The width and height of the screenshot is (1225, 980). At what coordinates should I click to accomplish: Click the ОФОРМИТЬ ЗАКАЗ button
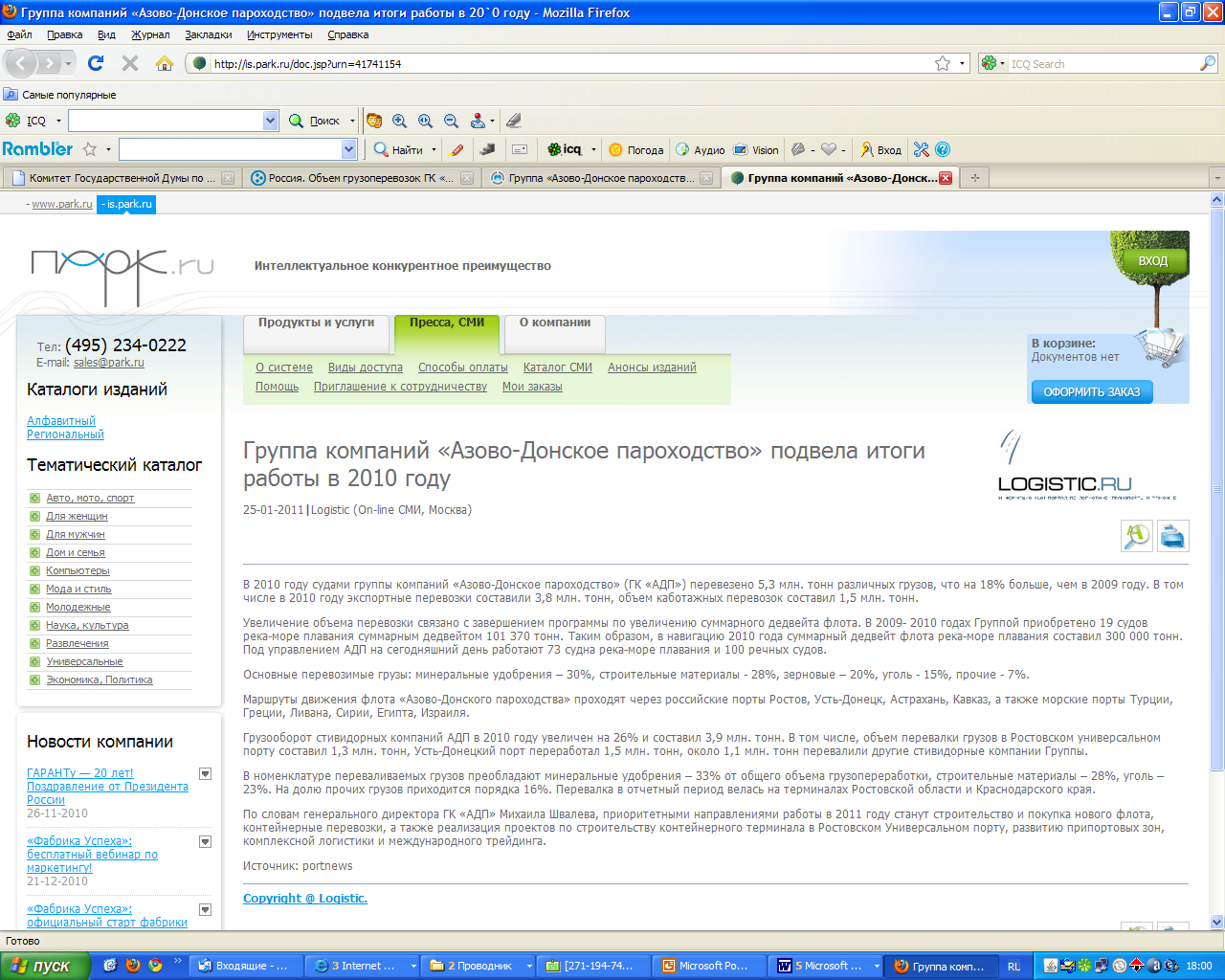coord(1092,391)
